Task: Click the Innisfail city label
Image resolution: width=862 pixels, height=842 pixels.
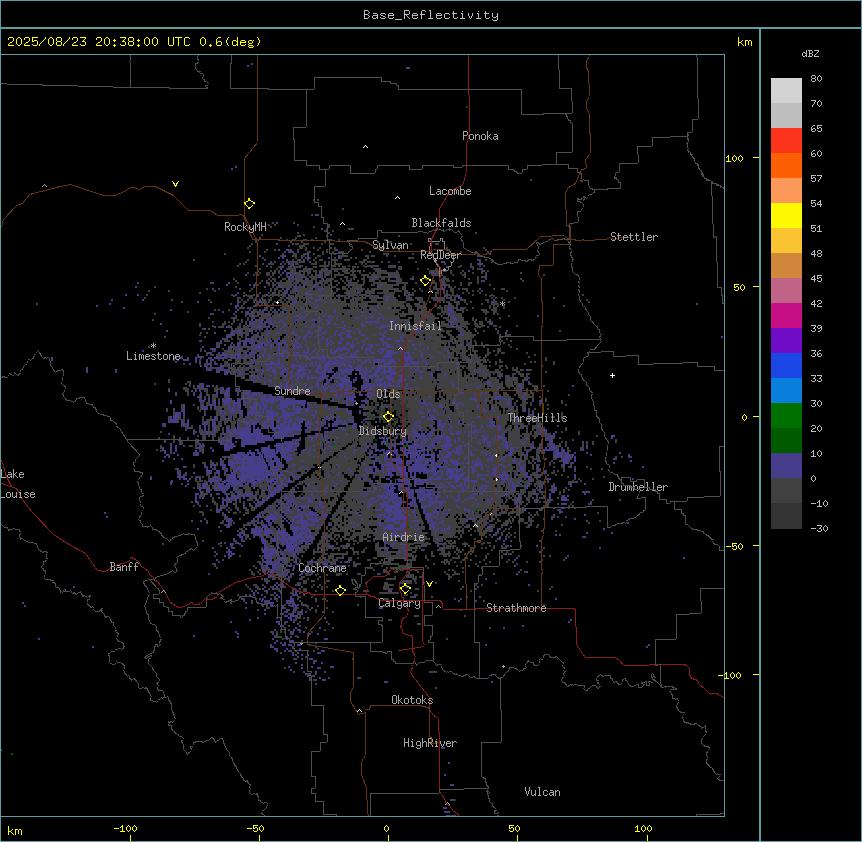Action: [x=415, y=326]
